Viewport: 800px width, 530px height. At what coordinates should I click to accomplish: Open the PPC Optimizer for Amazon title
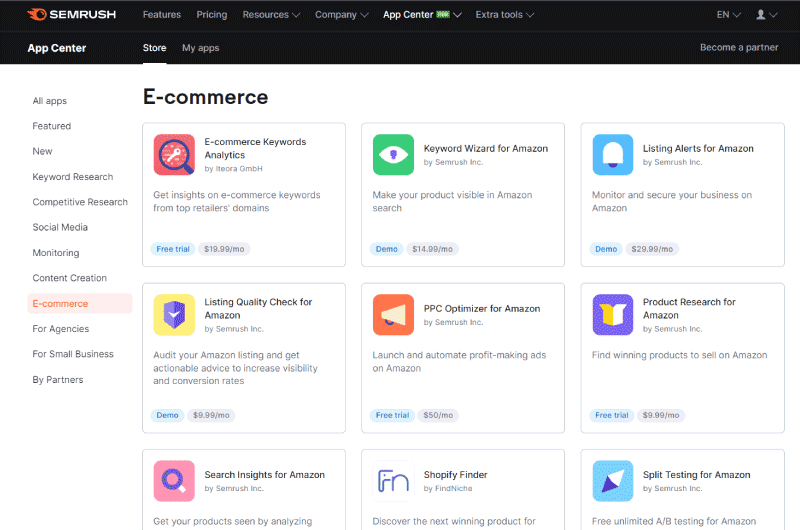[482, 309]
